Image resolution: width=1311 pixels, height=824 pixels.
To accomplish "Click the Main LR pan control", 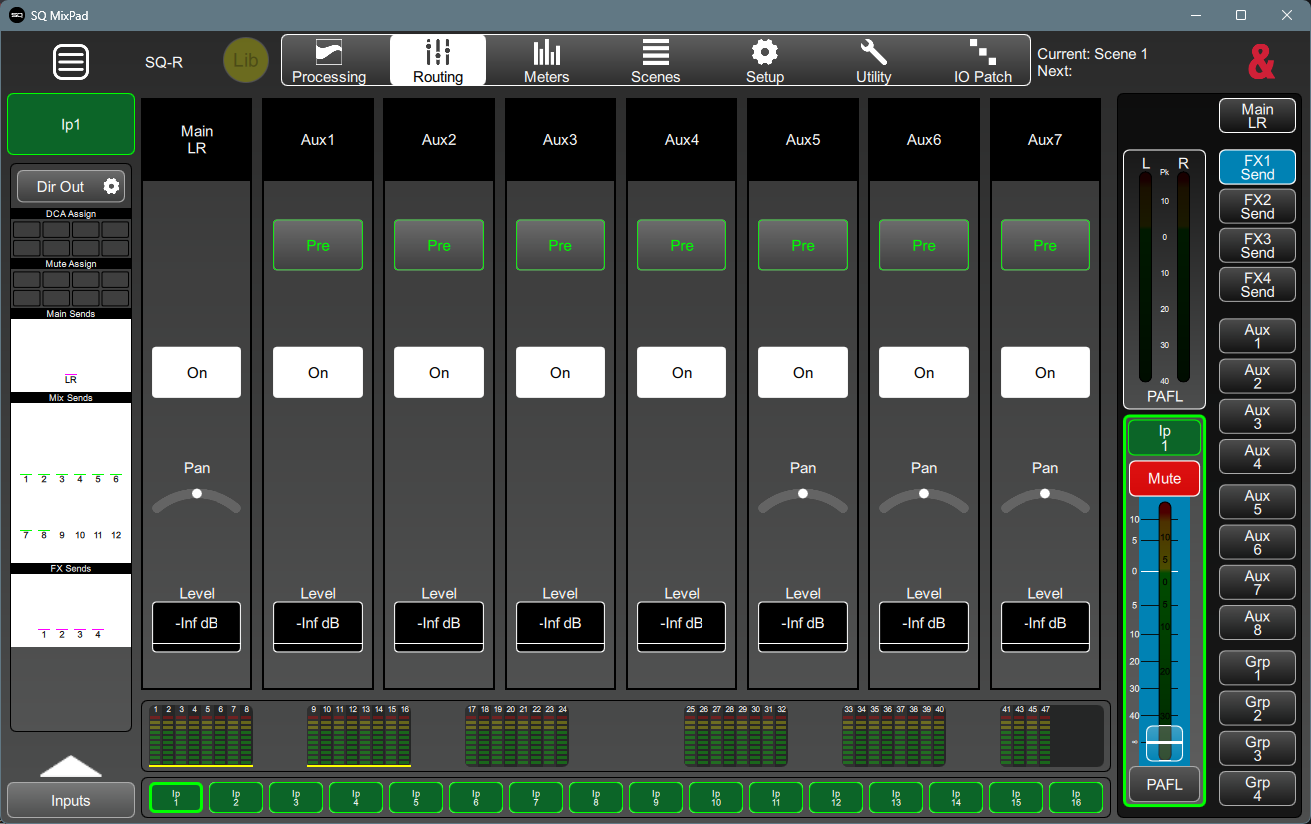I will coord(197,500).
